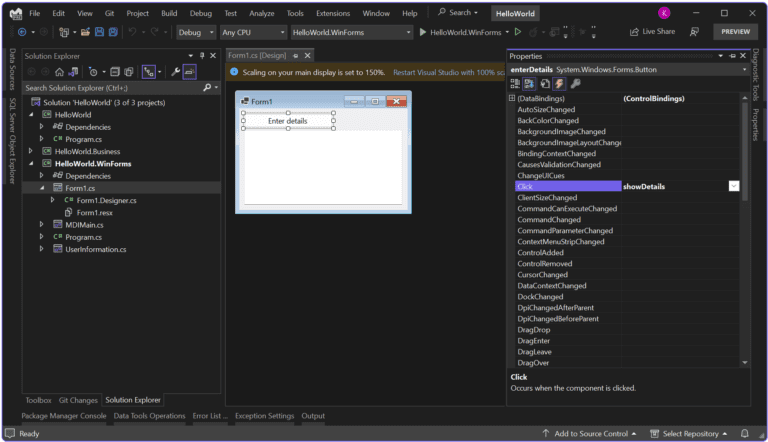Click the search magnifier in Solution Explorer
This screenshot has width=768, height=442.
(207, 88)
